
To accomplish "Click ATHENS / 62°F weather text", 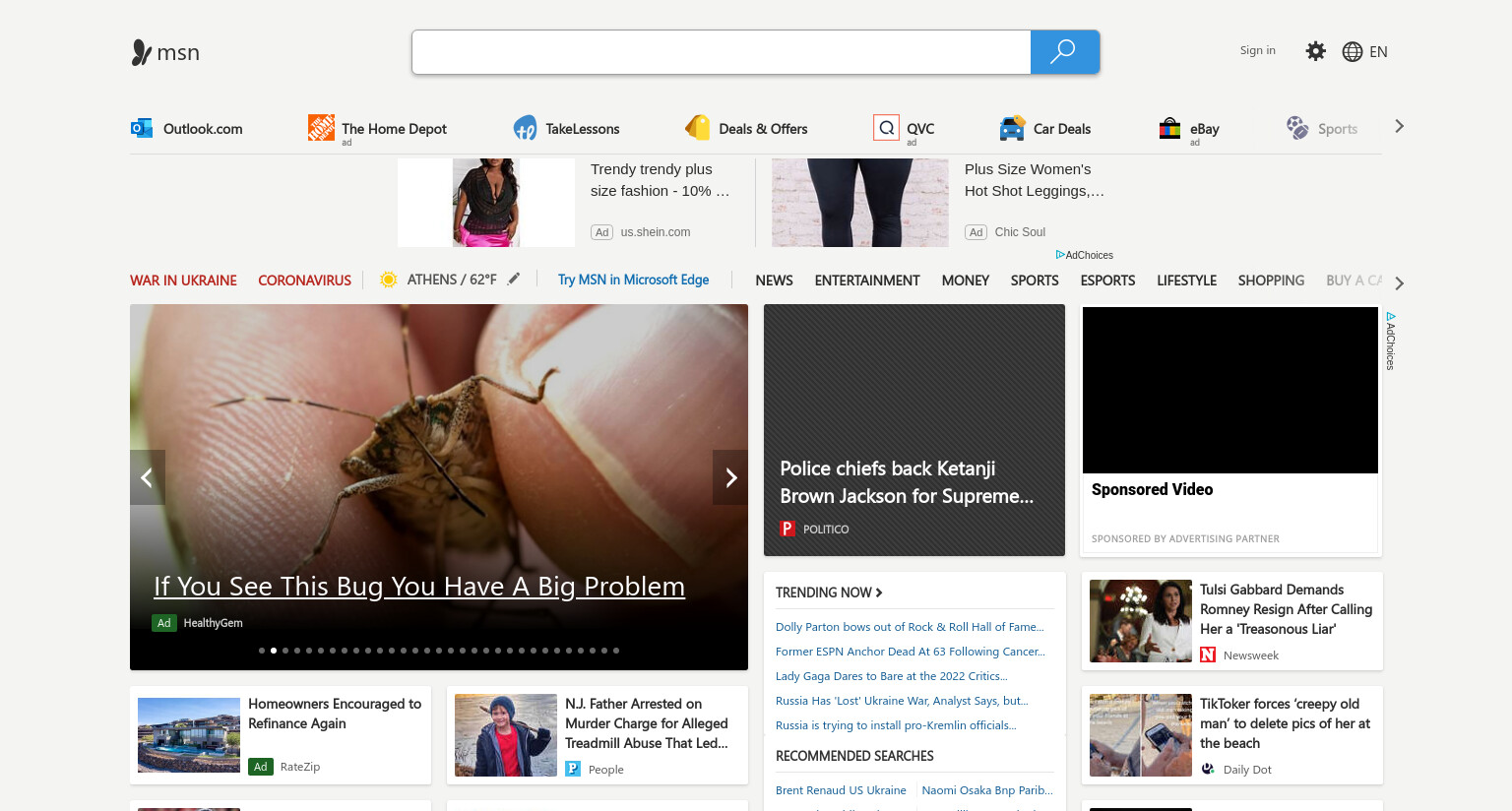I will [x=452, y=280].
